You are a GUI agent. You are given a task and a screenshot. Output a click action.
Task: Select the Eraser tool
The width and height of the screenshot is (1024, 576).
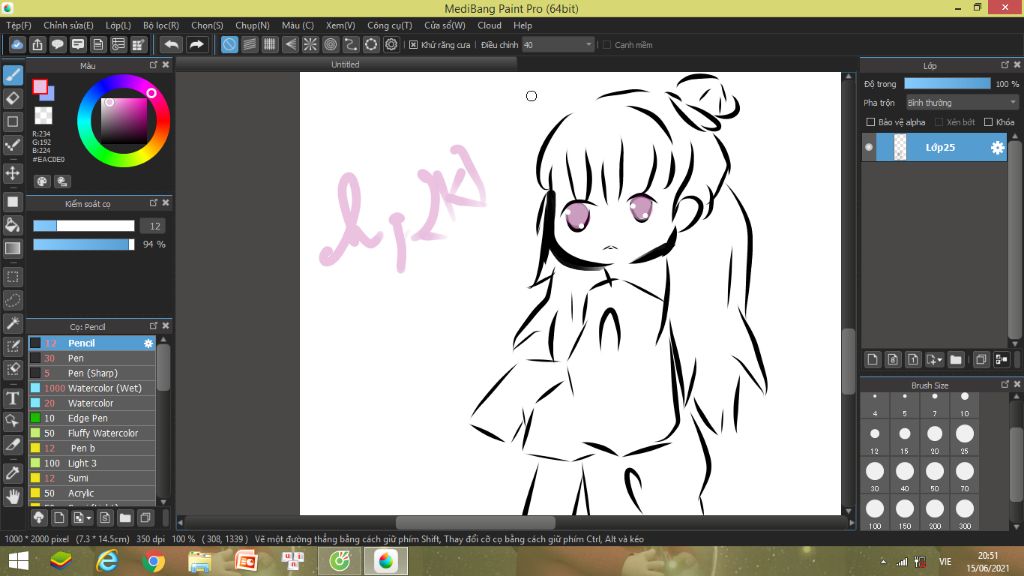coord(12,99)
